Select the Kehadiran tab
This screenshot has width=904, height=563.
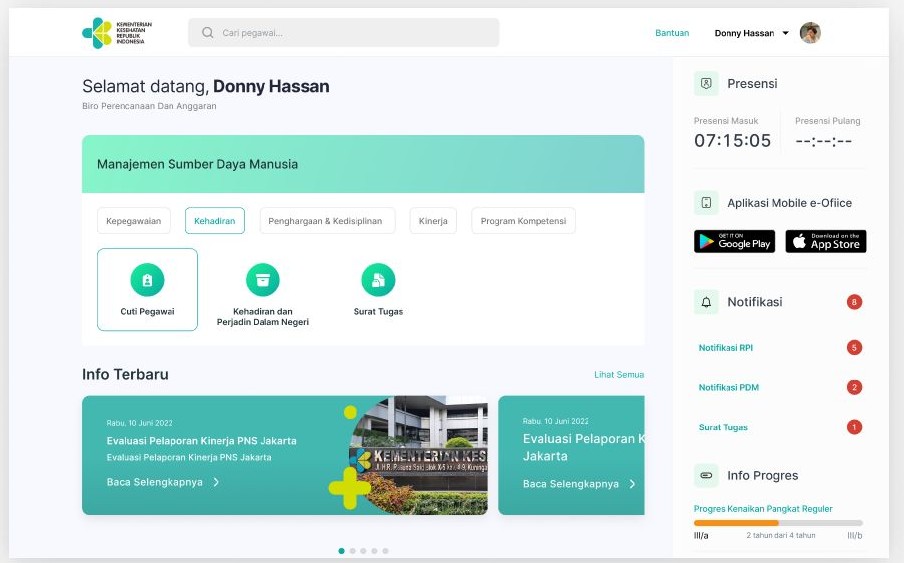(214, 221)
